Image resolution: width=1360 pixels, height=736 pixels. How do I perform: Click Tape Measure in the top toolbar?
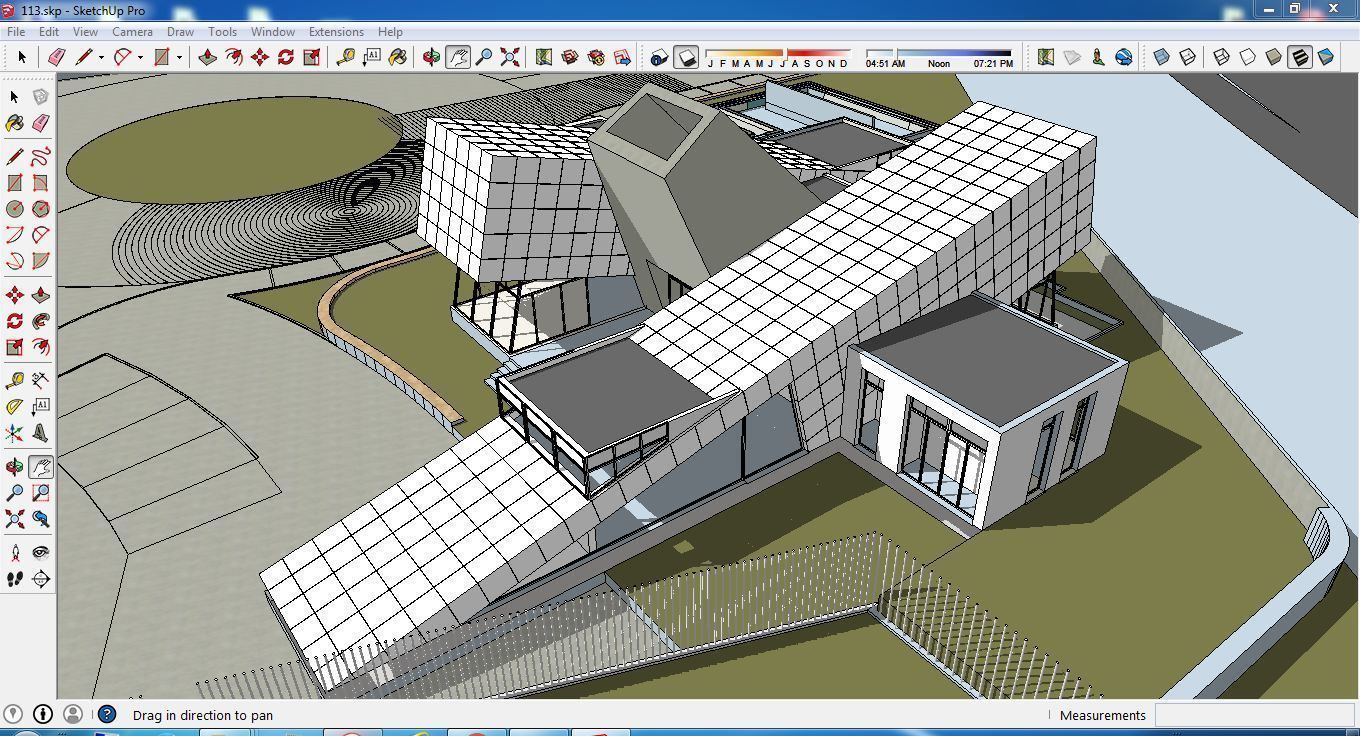[346, 57]
